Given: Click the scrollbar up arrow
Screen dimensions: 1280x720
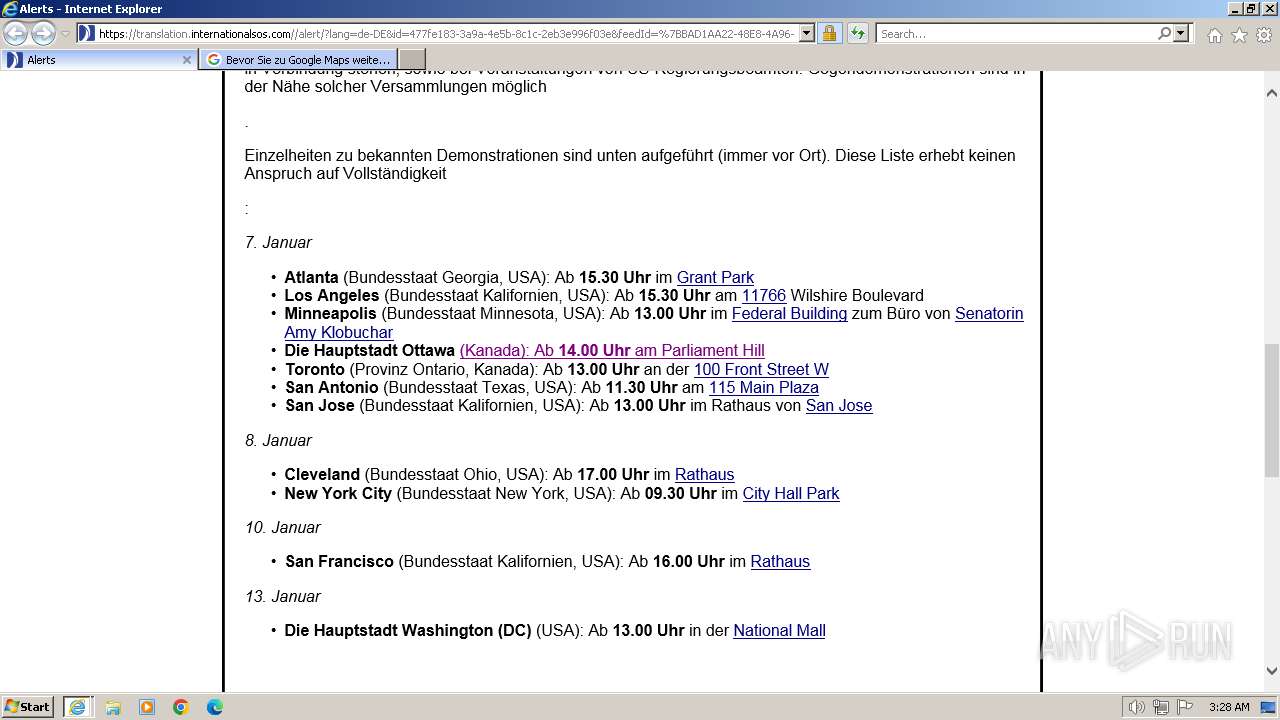Looking at the screenshot, I should pyautogui.click(x=1271, y=93).
